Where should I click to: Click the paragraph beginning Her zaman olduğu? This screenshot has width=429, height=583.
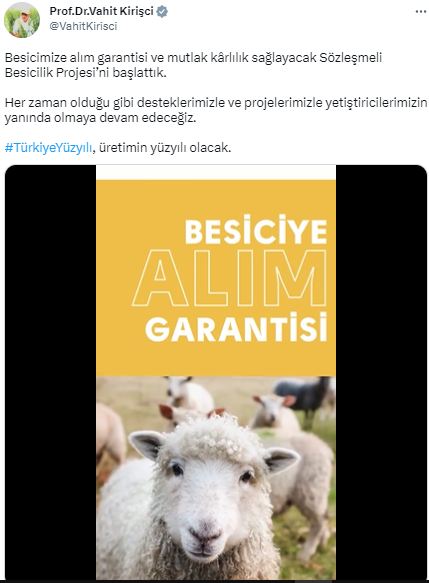click(216, 110)
